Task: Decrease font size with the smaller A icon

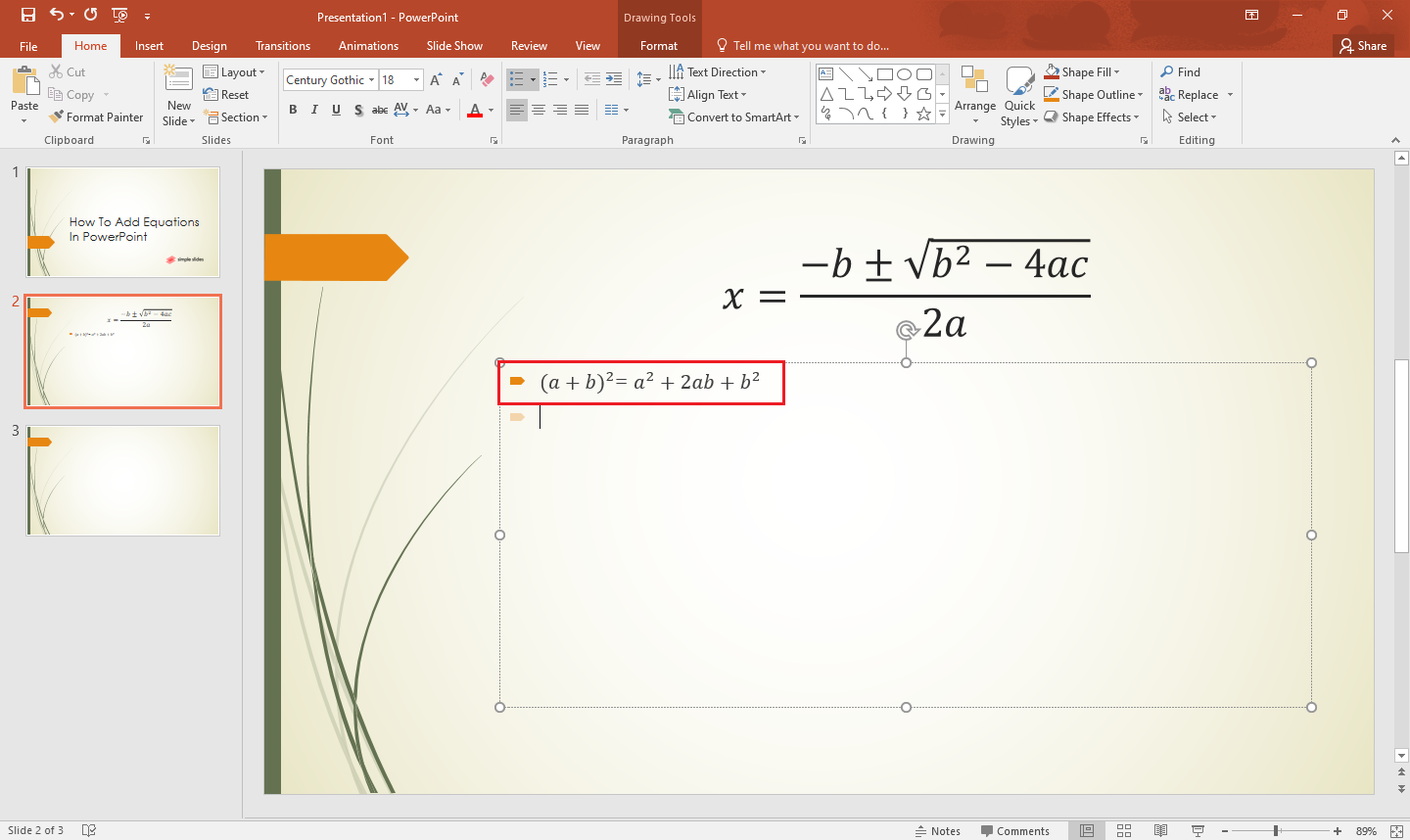Action: coord(457,80)
